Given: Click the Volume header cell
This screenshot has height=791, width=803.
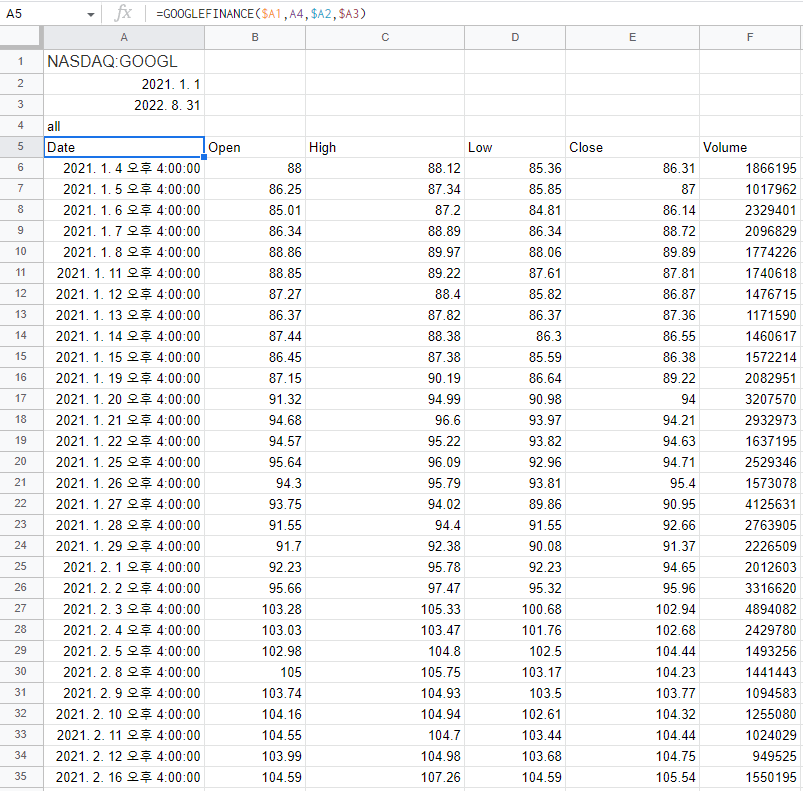Looking at the screenshot, I should tap(750, 147).
